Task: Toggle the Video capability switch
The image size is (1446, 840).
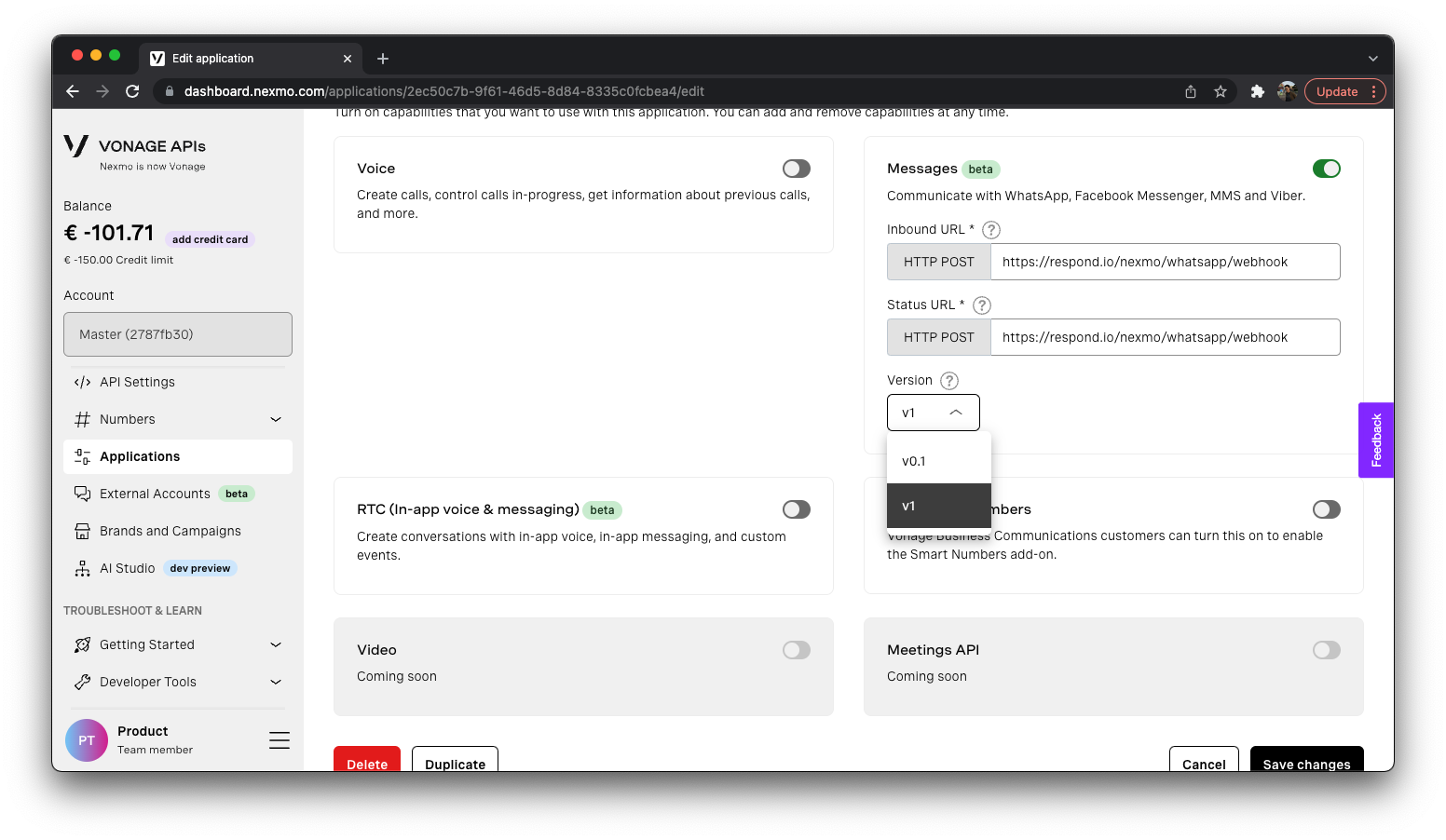Action: pyautogui.click(x=797, y=650)
